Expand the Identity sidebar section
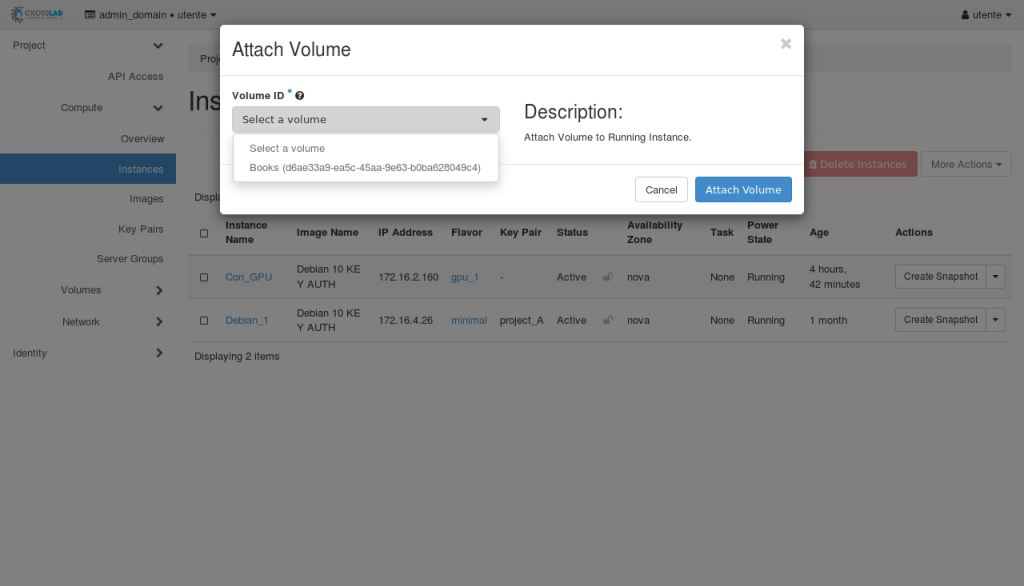Image resolution: width=1024 pixels, height=586 pixels. tap(158, 353)
